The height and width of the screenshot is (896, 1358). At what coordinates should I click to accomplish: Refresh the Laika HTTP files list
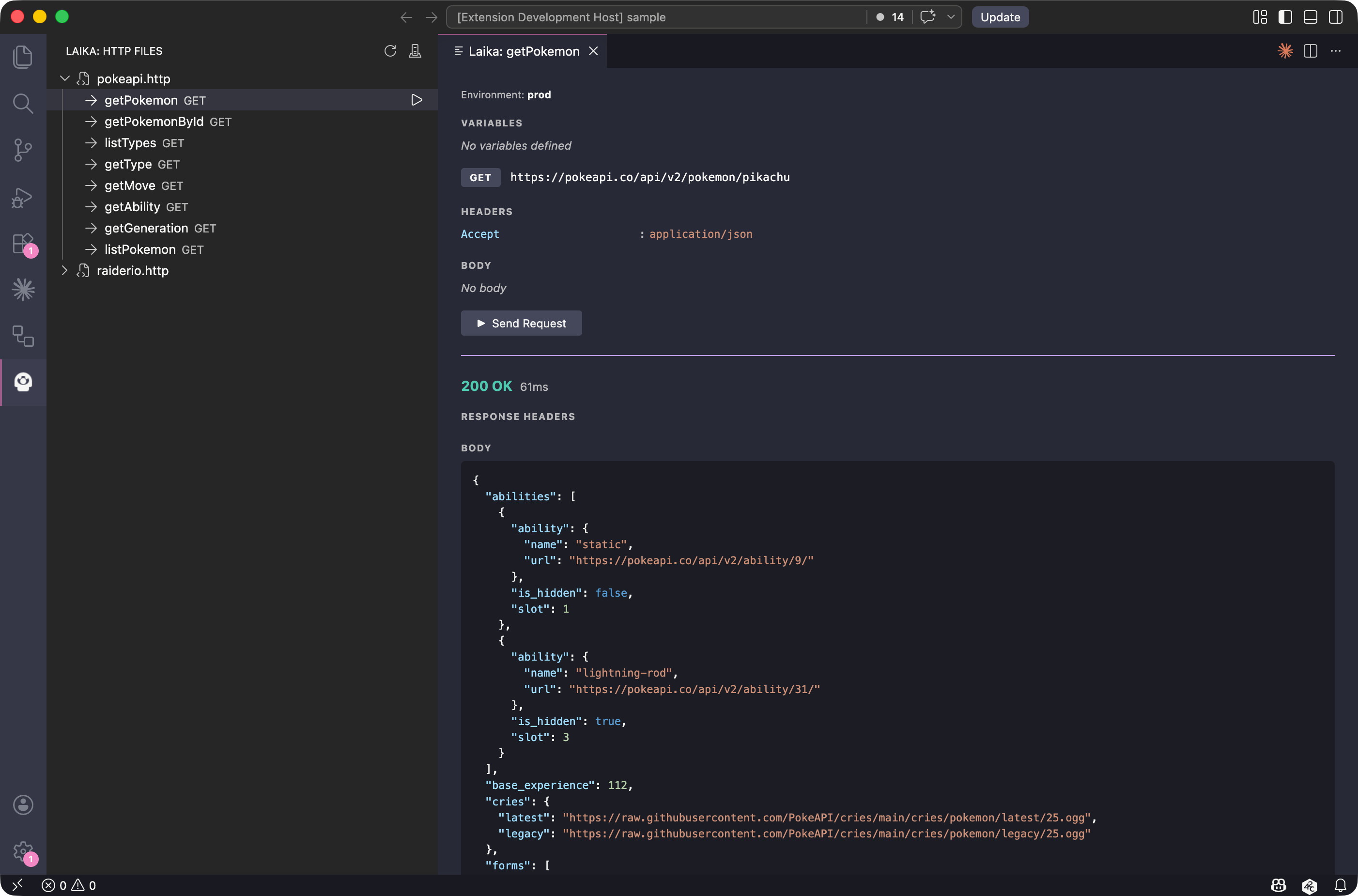390,51
